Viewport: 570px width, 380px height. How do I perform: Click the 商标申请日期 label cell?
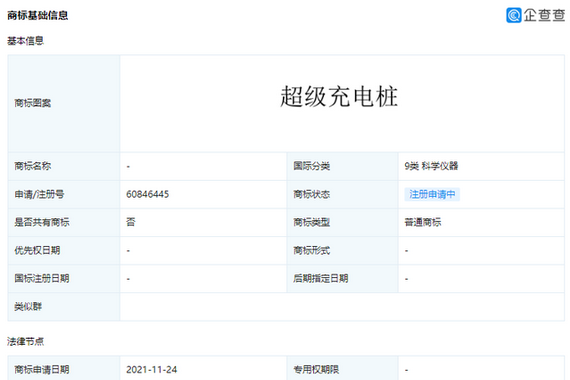click(x=64, y=368)
